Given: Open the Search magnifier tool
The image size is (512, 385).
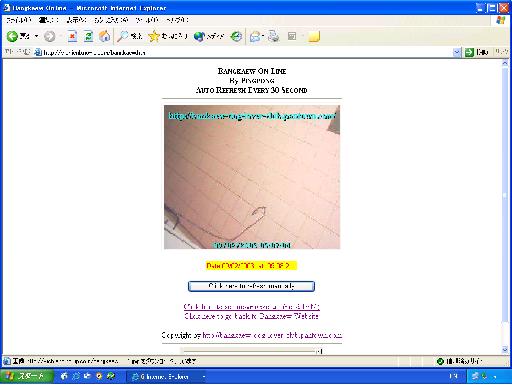Looking at the screenshot, I should coord(123,36).
